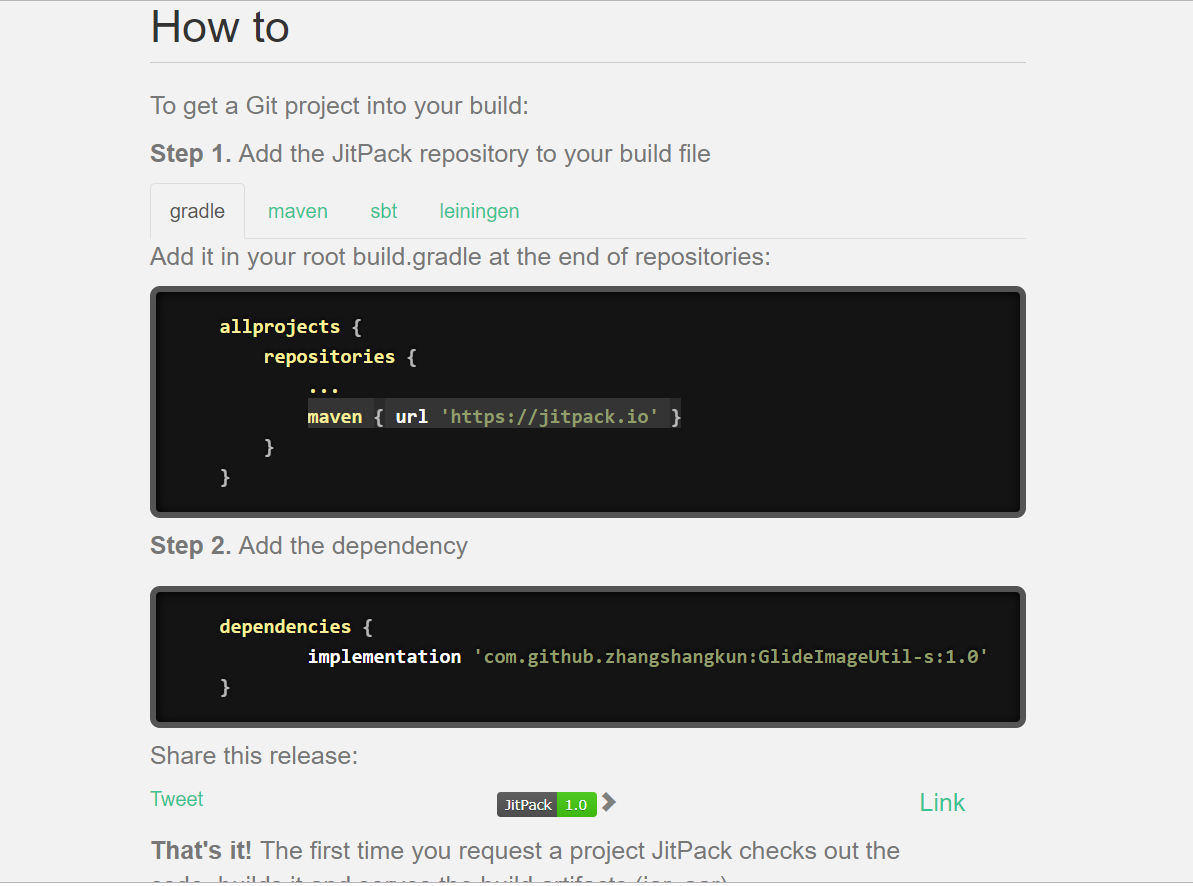Click the green 1.0 version label
Screen dimensions: 1193x886
coord(577,804)
